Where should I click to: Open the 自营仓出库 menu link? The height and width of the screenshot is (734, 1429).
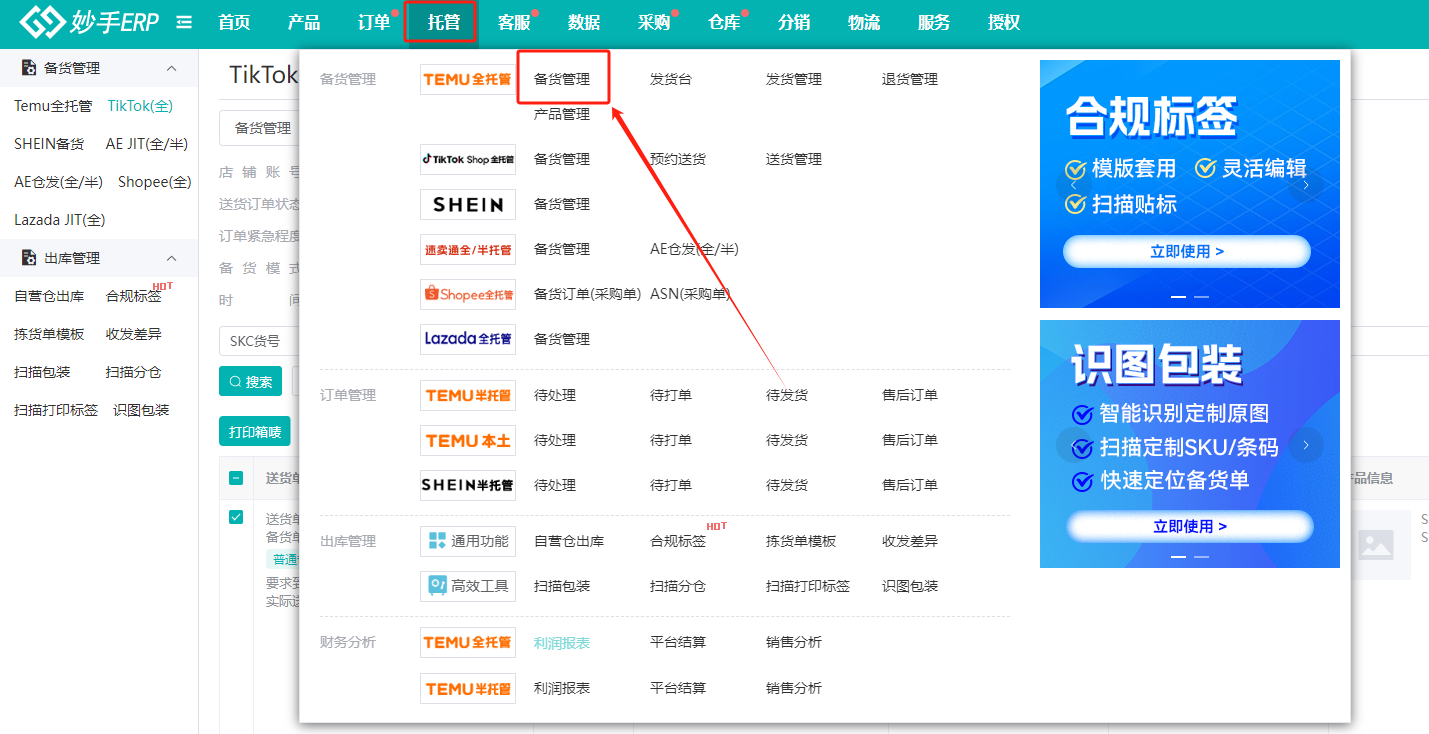[x=569, y=541]
